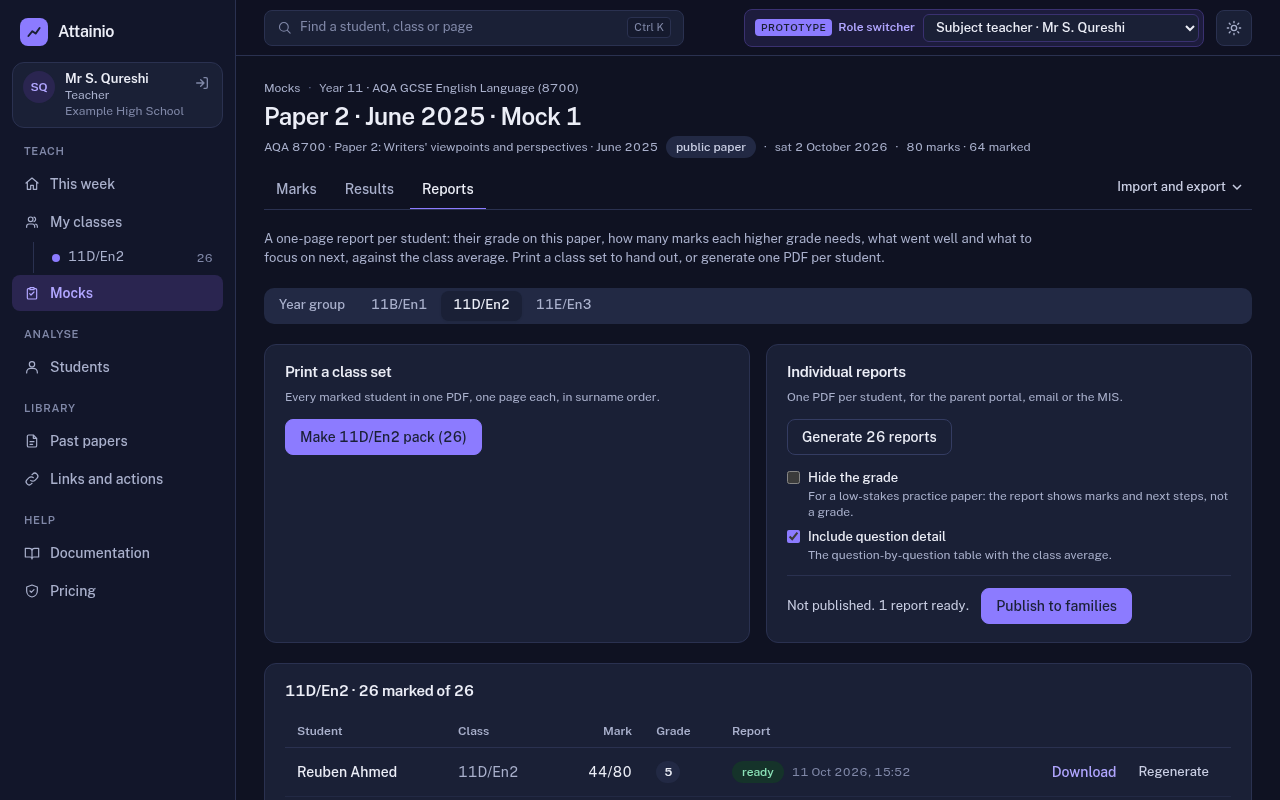Screen dimensions: 1280x800
Task: Regenerate Reuben Ahmed's report
Action: 1173,772
